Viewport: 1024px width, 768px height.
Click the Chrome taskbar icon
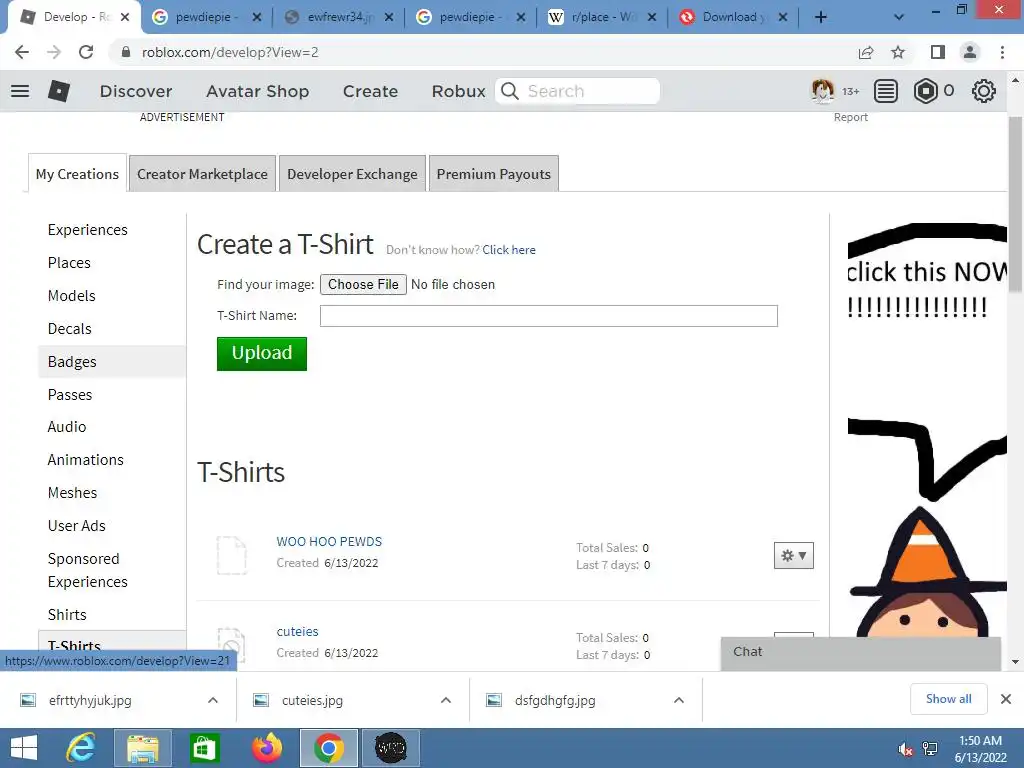[x=328, y=748]
